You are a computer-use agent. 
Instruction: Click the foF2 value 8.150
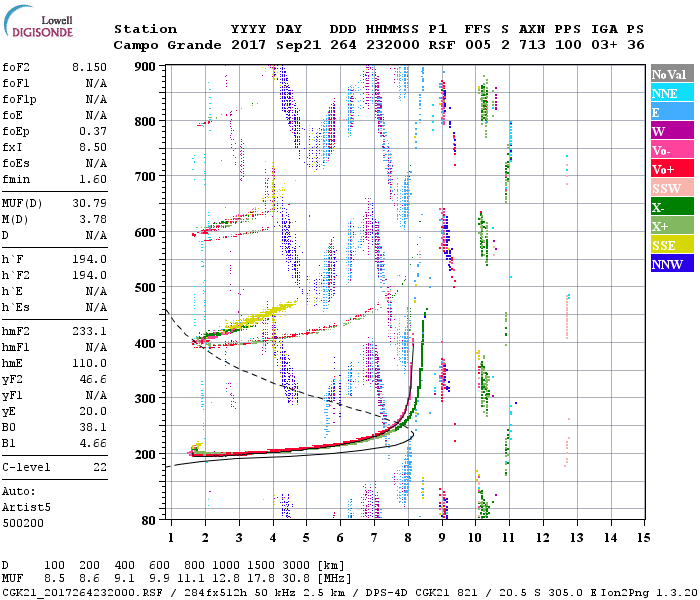(x=89, y=67)
